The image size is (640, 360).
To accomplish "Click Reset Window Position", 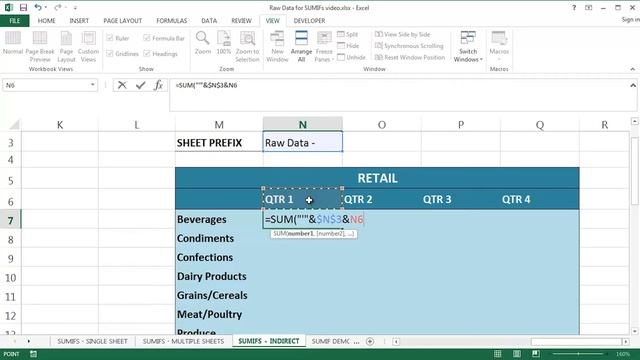I will tap(410, 57).
